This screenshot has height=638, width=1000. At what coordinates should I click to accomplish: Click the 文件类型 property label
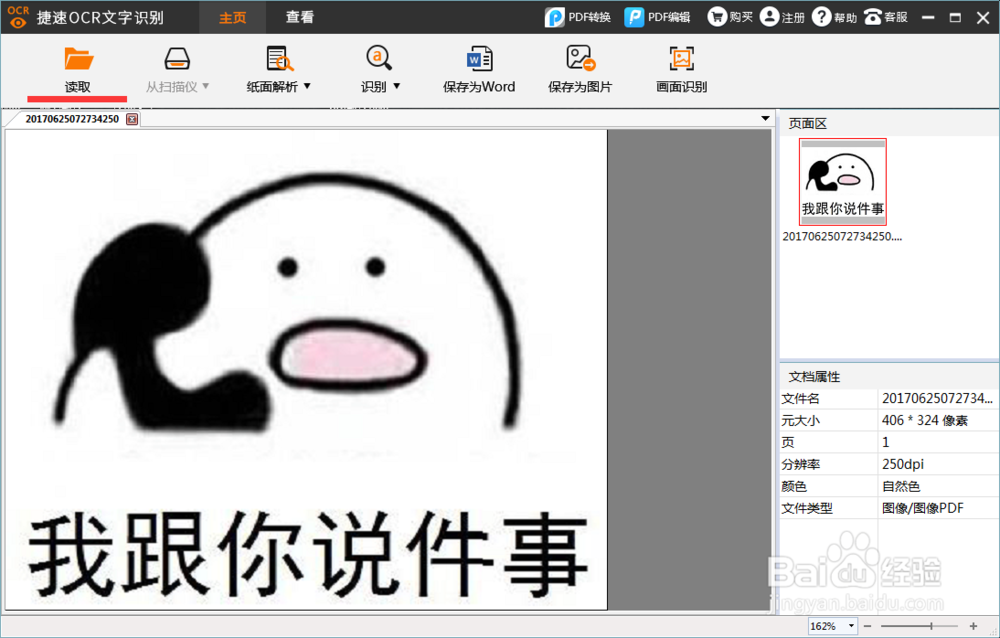point(807,508)
